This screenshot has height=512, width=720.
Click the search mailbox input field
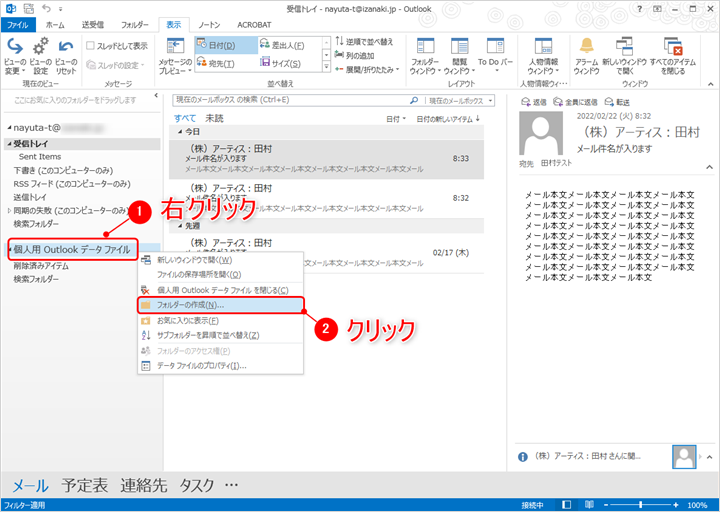click(291, 100)
